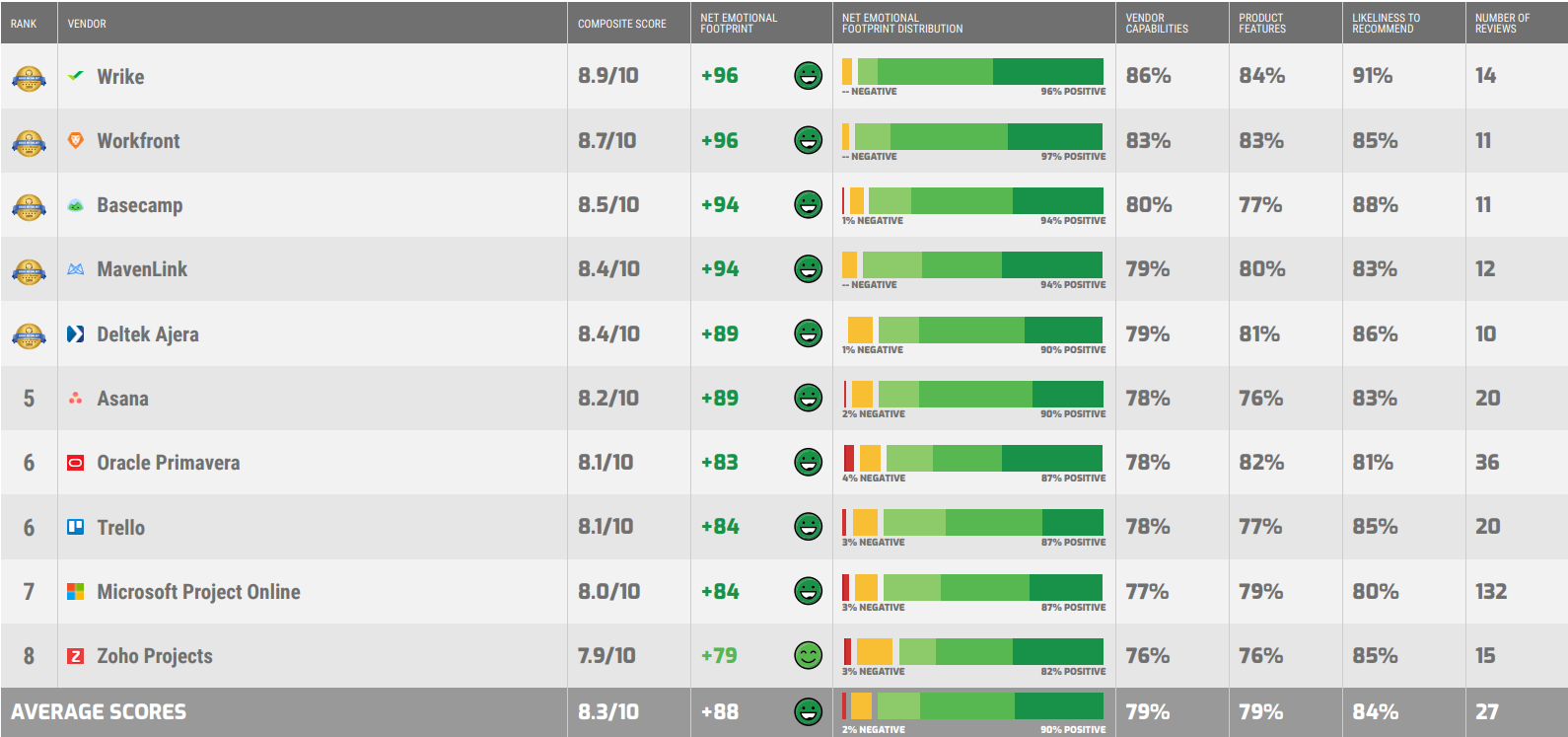The image size is (1568, 737).
Task: Click the Wrike green checkmark logo
Action: pos(76,76)
